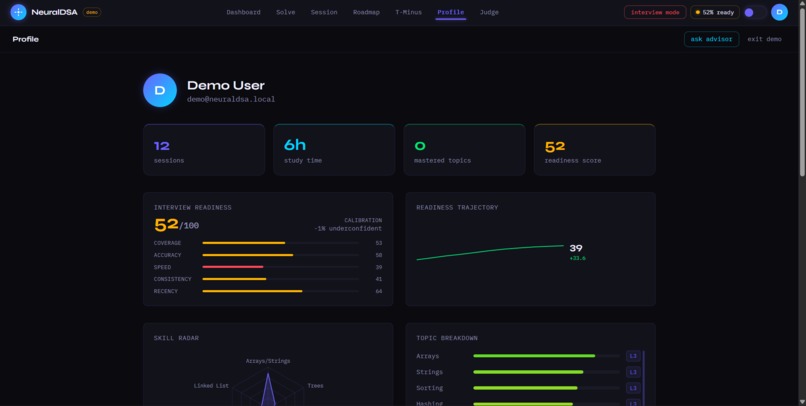Click the large Demo User avatar circle

(160, 90)
